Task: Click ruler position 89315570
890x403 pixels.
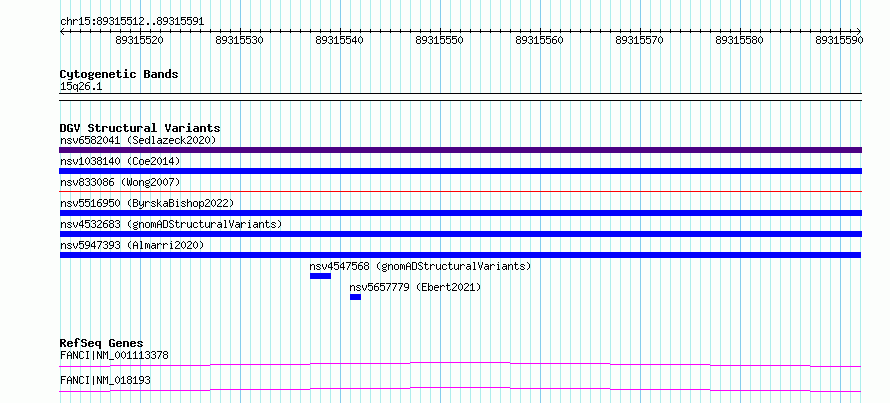Action: pyautogui.click(x=639, y=40)
